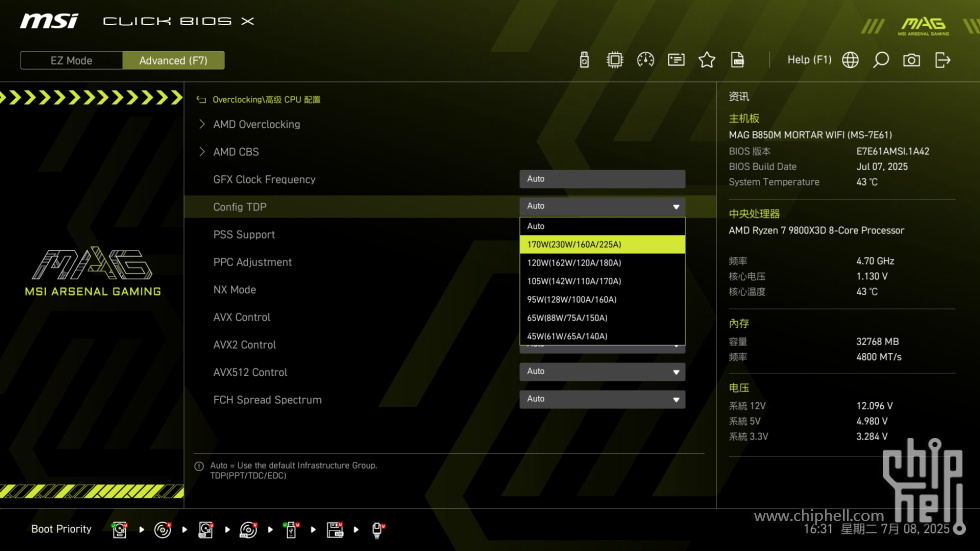Click the MSI logo
980x551 pixels.
point(49,21)
